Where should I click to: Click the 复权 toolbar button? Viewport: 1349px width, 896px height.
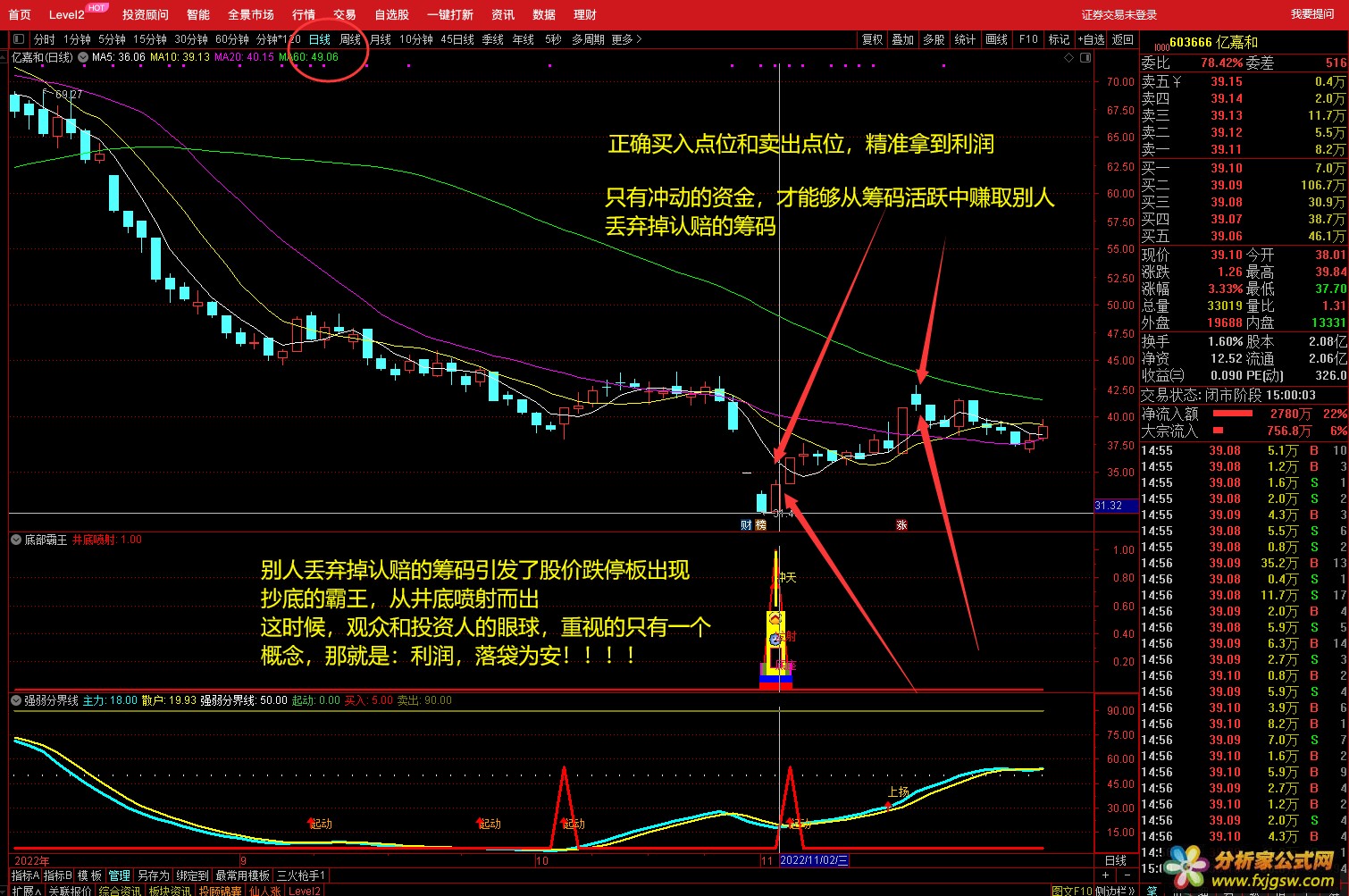pos(872,39)
